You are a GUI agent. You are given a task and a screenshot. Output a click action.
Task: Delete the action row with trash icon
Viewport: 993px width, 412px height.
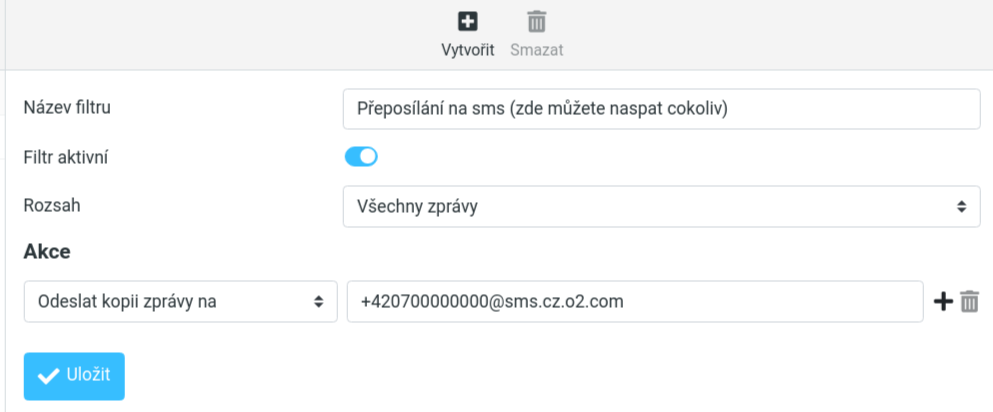pos(969,301)
